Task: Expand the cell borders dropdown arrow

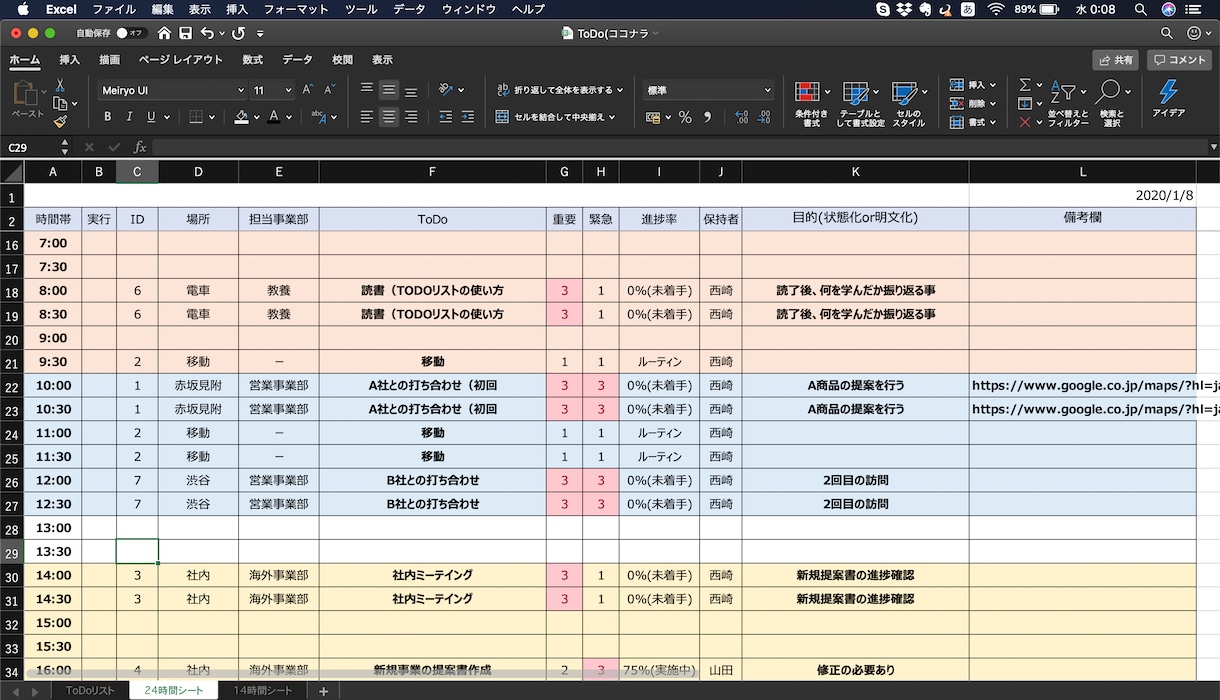Action: tap(211, 117)
